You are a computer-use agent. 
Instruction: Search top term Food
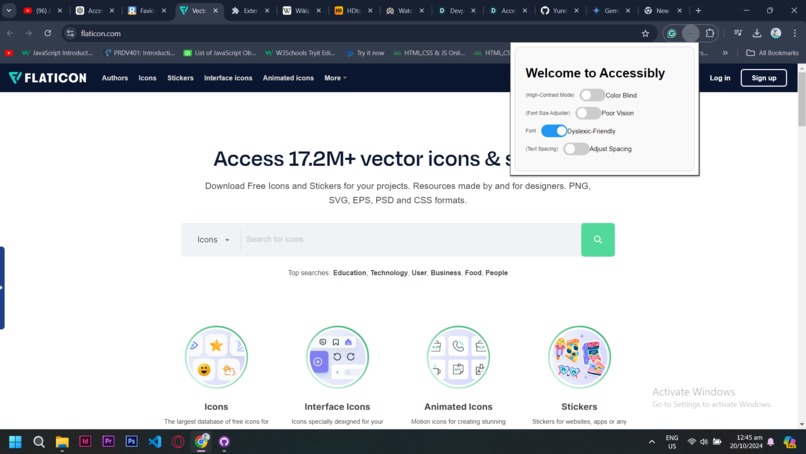click(x=473, y=273)
